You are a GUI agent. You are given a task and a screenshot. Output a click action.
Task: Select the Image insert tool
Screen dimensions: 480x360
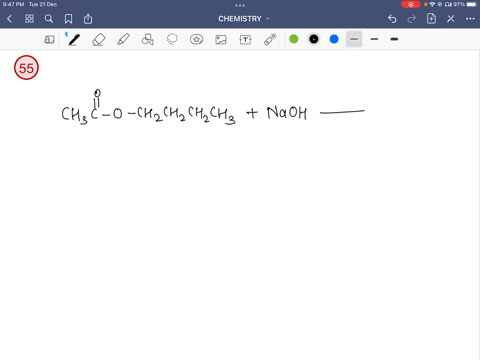point(221,40)
